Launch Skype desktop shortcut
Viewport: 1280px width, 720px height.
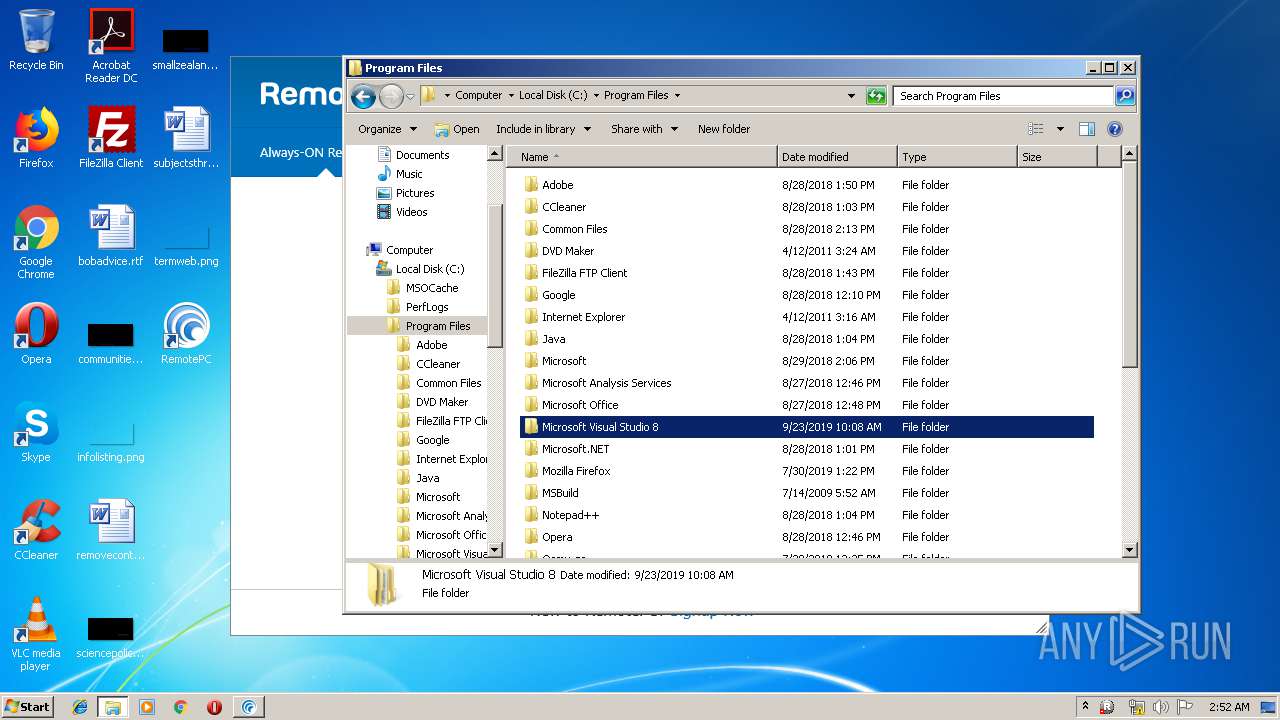(x=36, y=431)
